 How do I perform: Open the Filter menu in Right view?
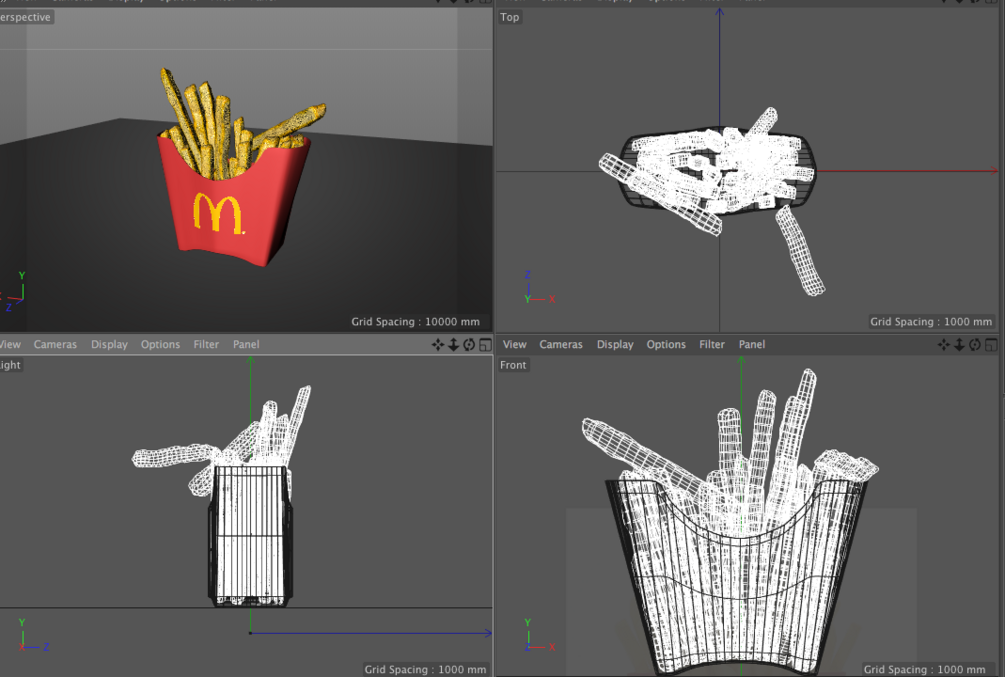pyautogui.click(x=206, y=344)
